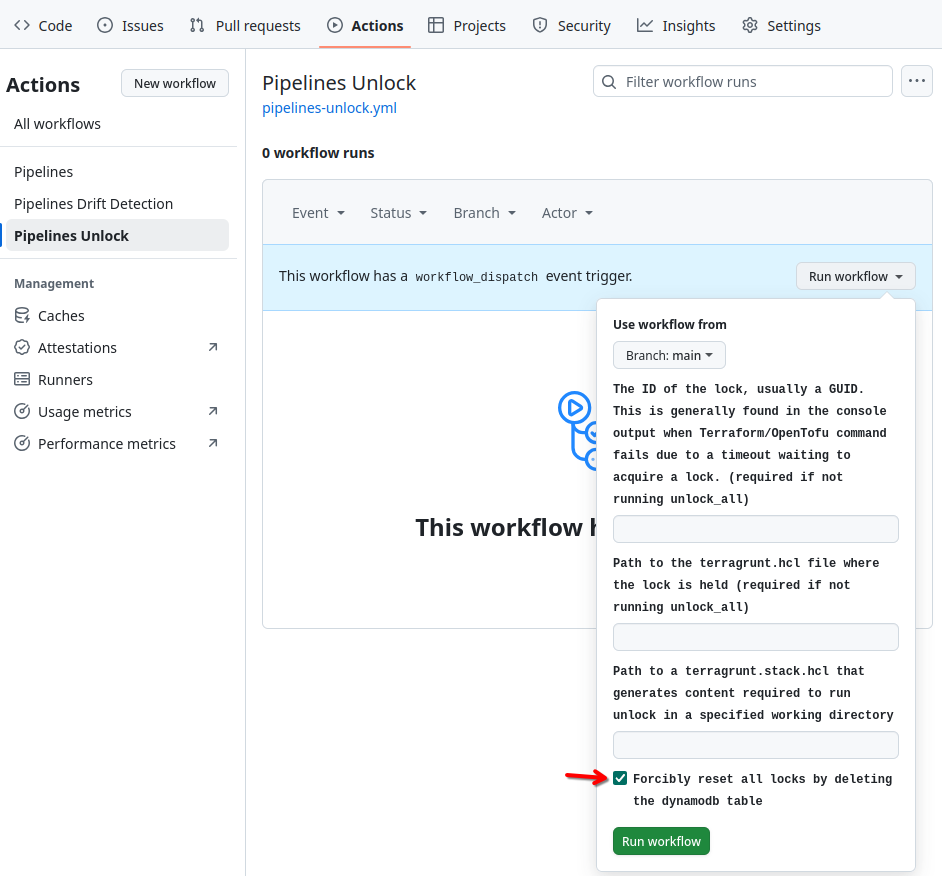Screen dimensions: 942x876
Task: Switch to the Pull requests tab
Action: point(245,26)
